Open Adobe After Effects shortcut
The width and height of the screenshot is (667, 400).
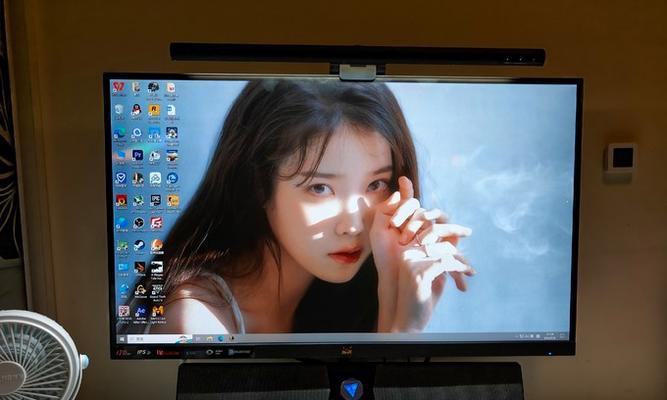point(140,312)
